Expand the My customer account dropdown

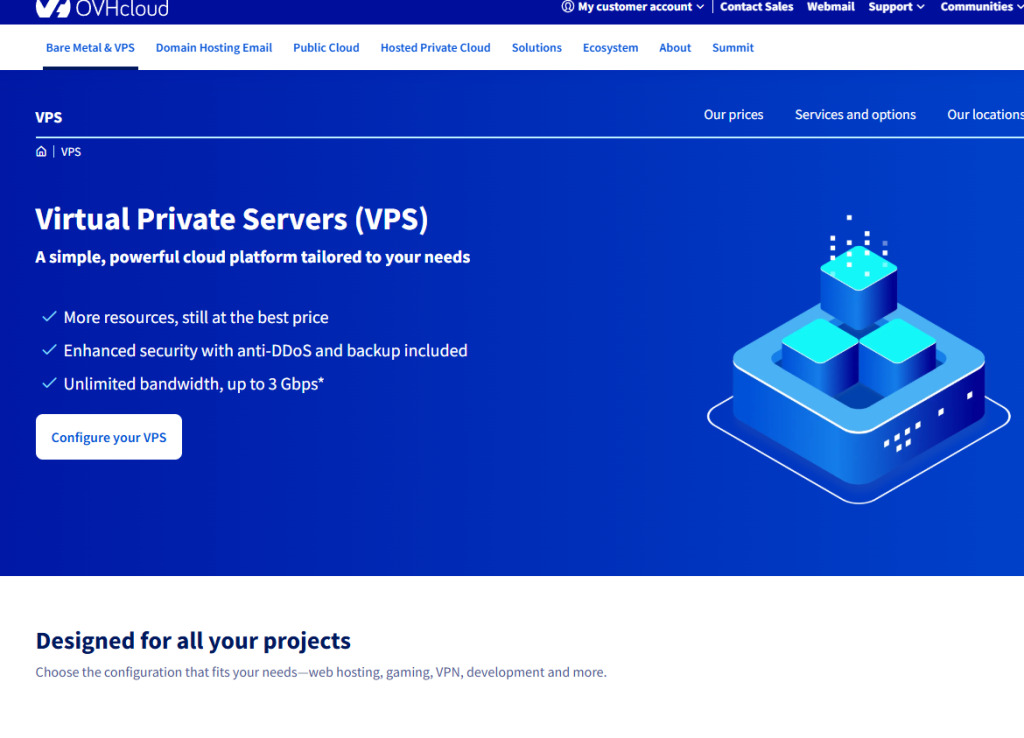pyautogui.click(x=633, y=7)
